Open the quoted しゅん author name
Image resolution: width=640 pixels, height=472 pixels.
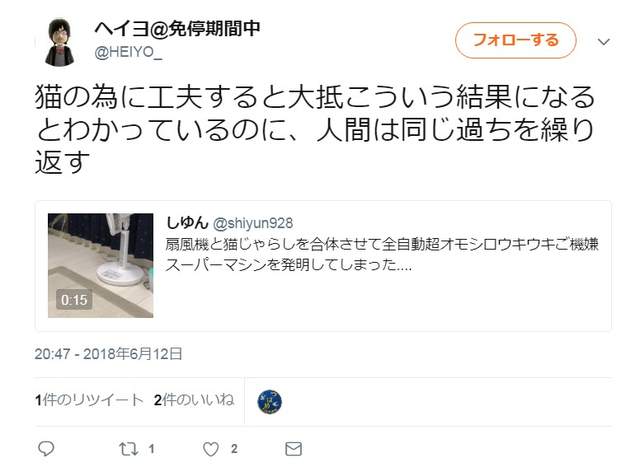pyautogui.click(x=187, y=223)
